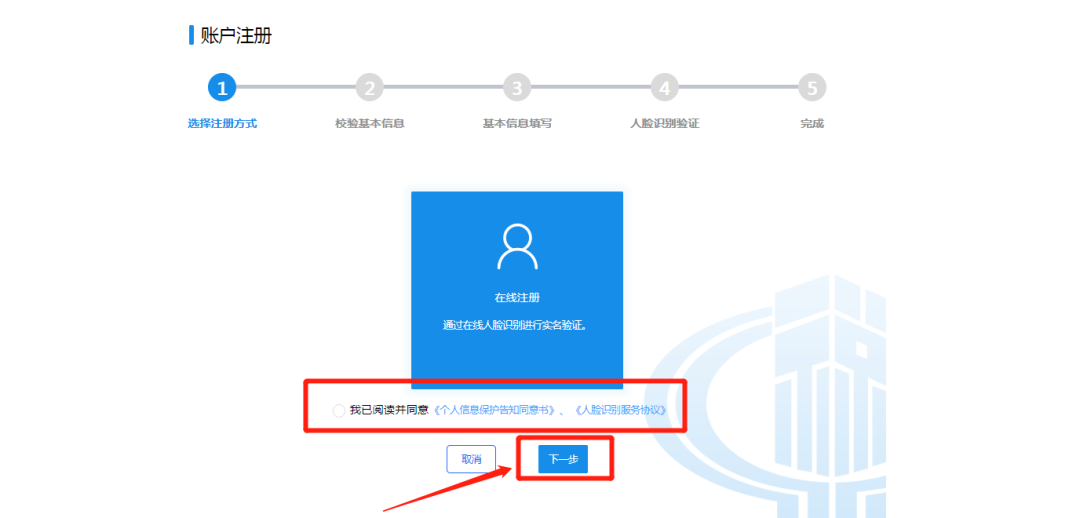
Task: Click the 账户注册 page heading
Action: coord(236,36)
